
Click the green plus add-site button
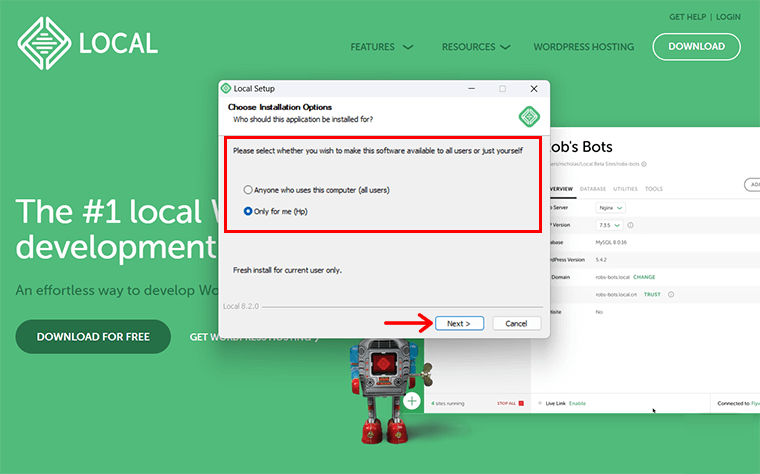tap(412, 401)
